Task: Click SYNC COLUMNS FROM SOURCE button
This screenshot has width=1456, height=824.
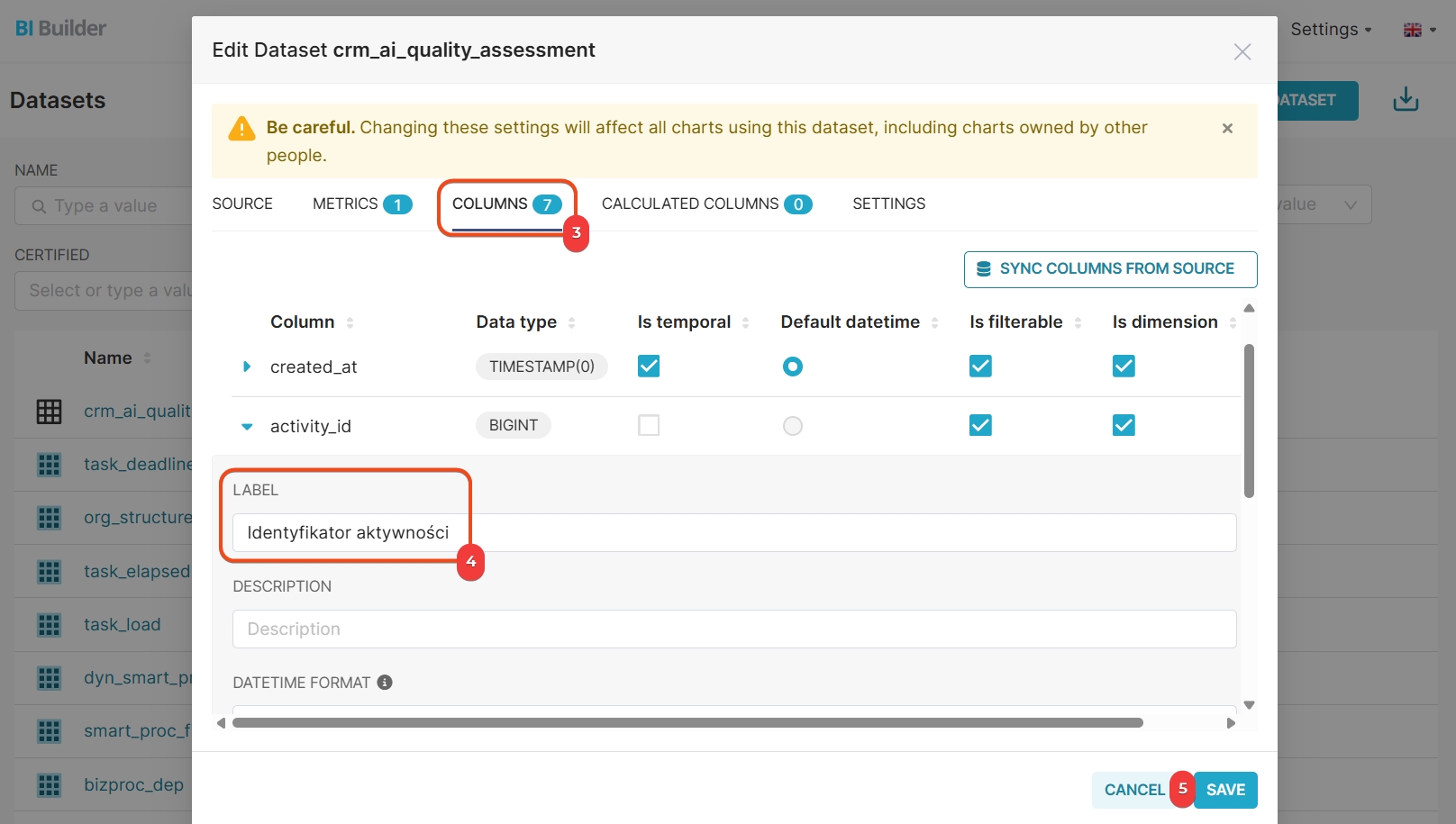Action: tap(1110, 269)
